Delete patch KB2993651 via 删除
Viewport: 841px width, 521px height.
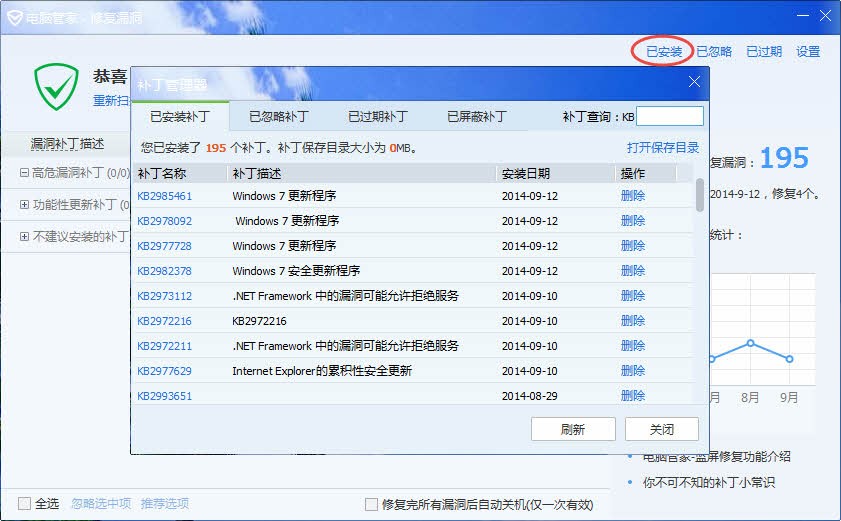tap(633, 395)
